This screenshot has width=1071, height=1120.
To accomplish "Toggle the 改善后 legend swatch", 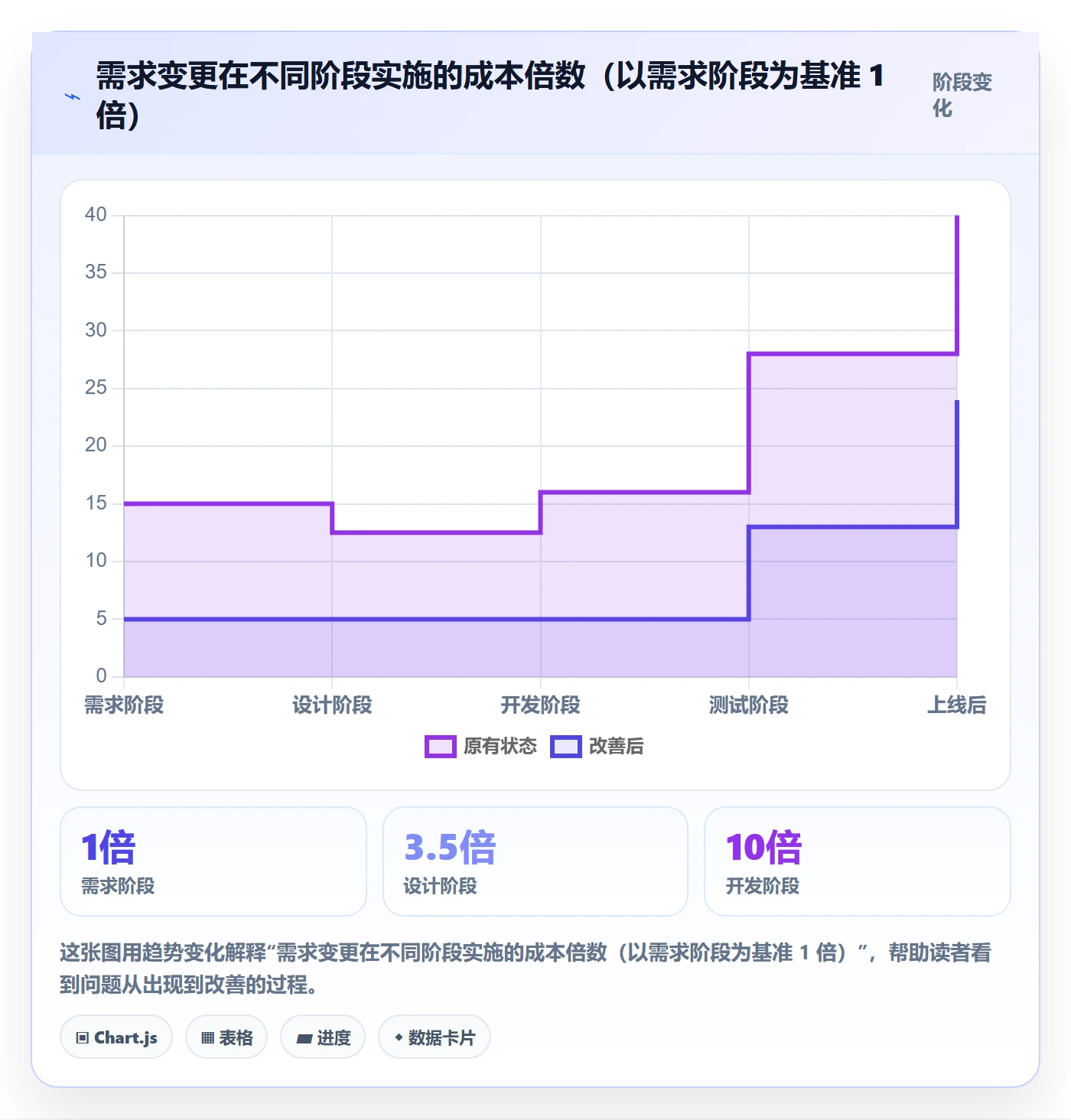I will point(566,747).
